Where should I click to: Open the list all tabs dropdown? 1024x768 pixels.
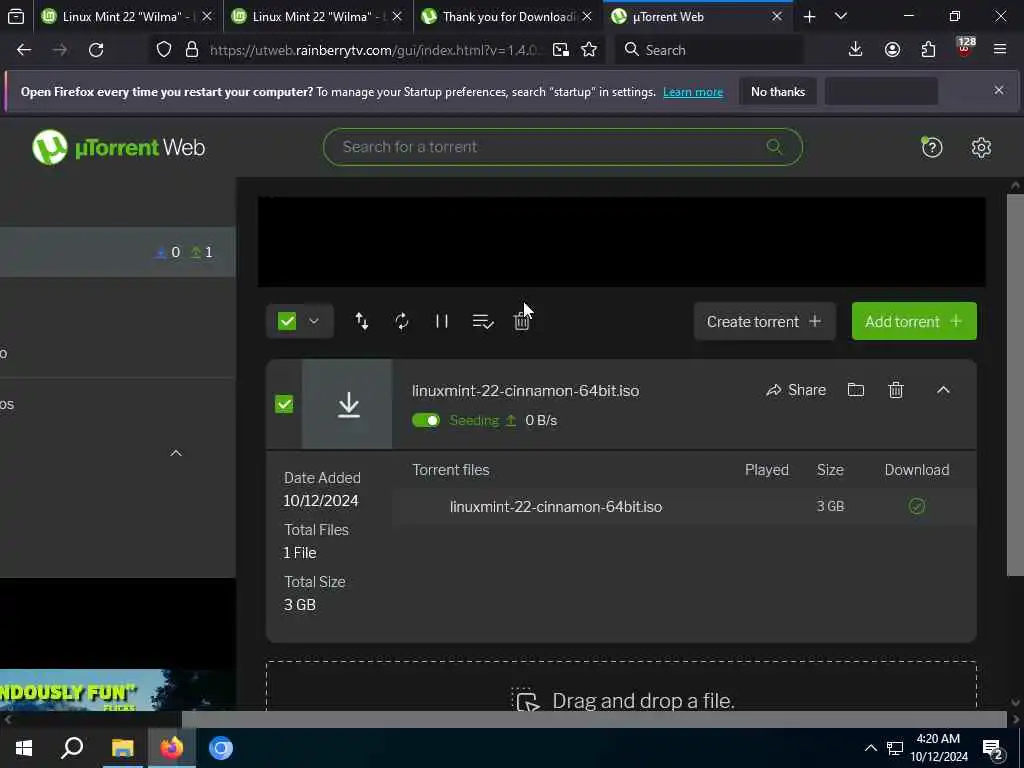pos(841,16)
